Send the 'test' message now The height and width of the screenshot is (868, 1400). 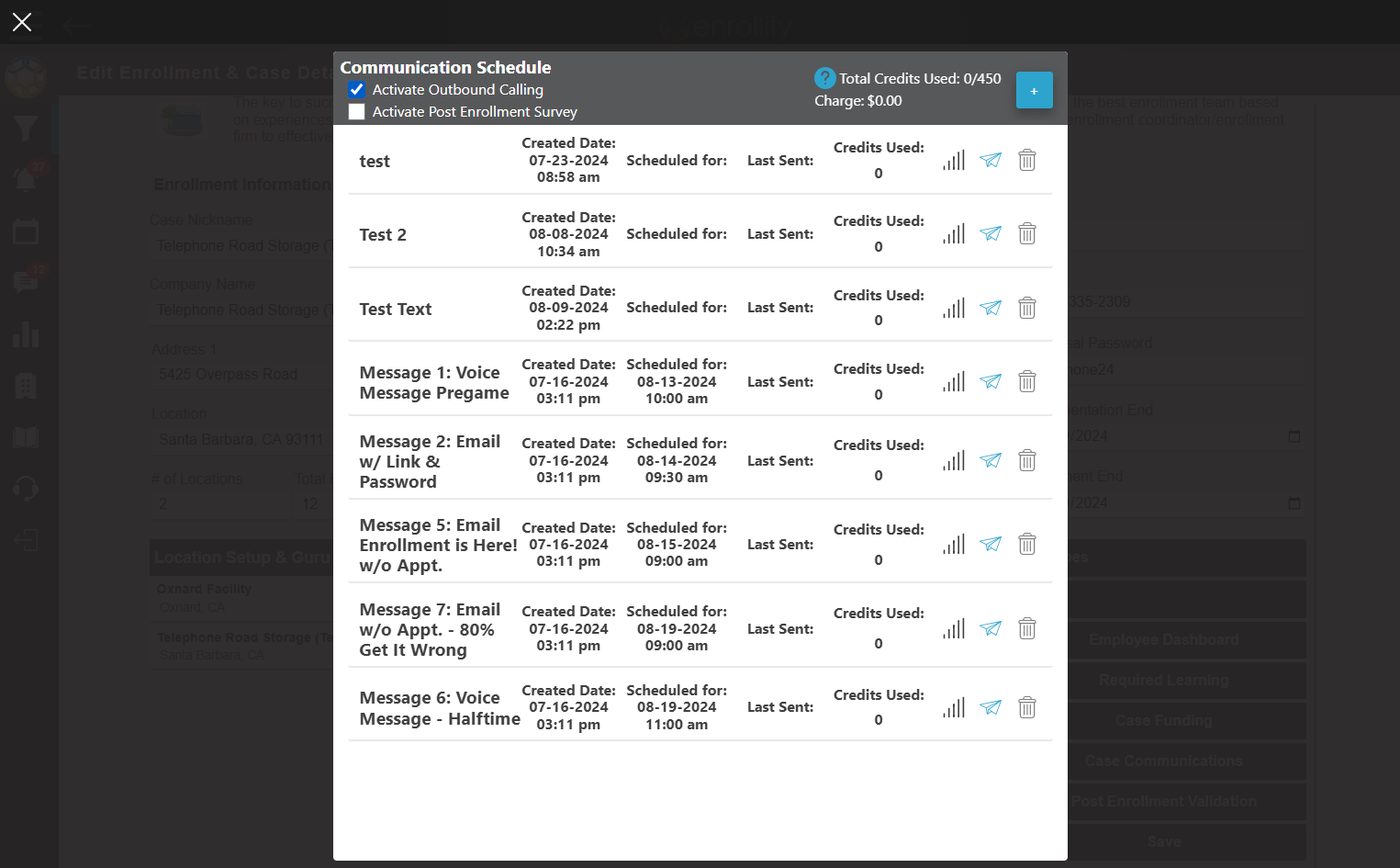pos(991,160)
